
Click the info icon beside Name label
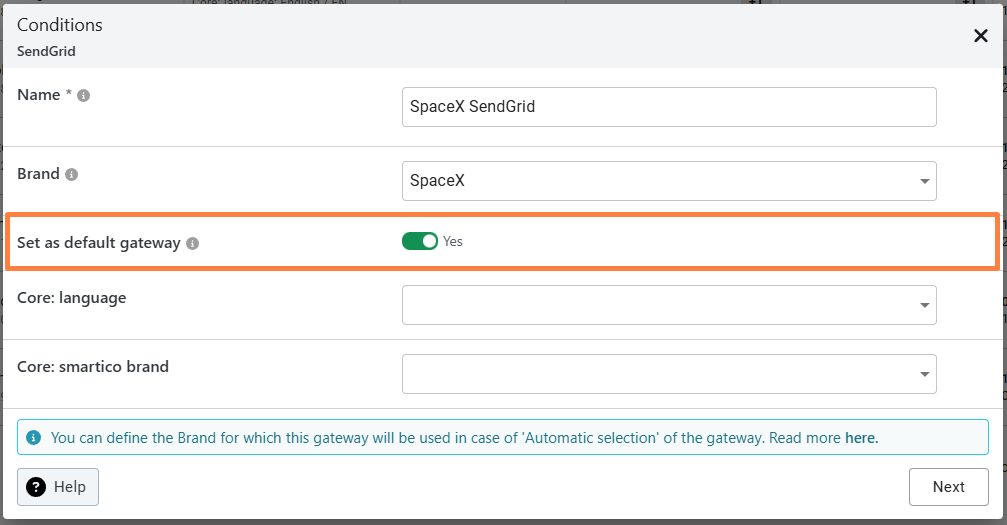pyautogui.click(x=84, y=96)
